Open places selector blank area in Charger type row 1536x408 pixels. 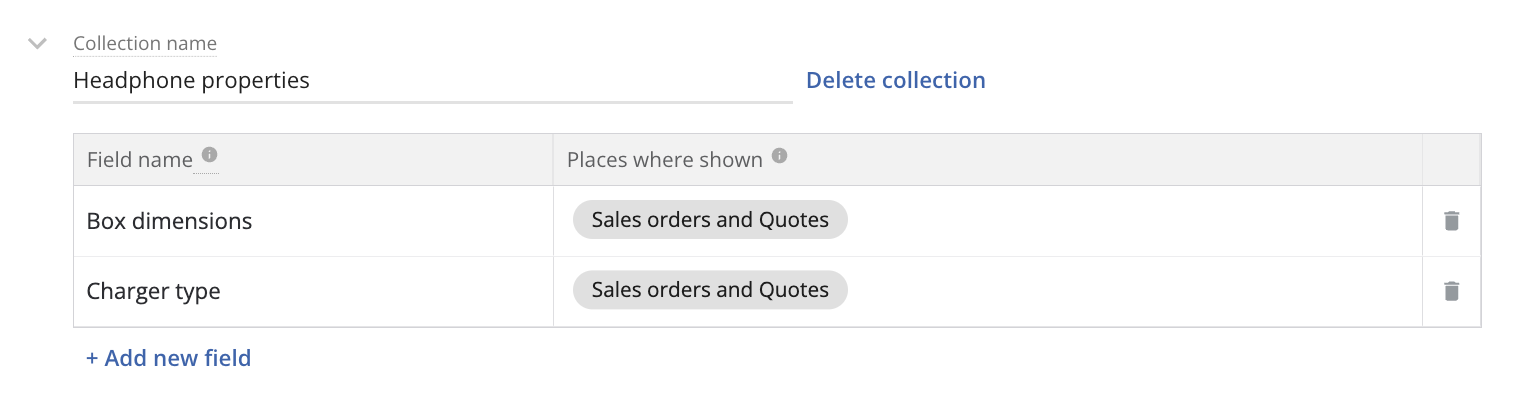(x=1135, y=291)
